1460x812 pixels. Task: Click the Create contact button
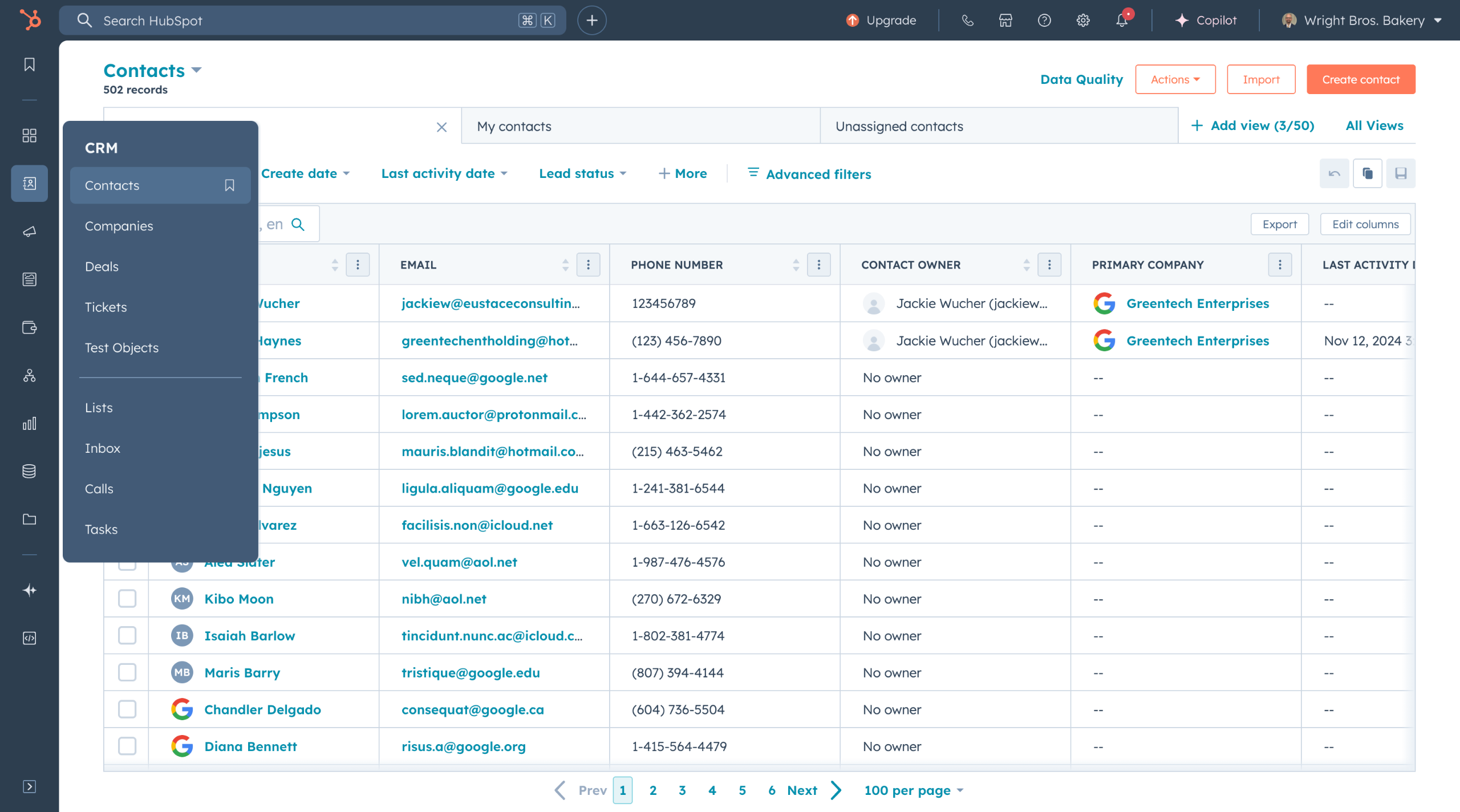click(1360, 79)
